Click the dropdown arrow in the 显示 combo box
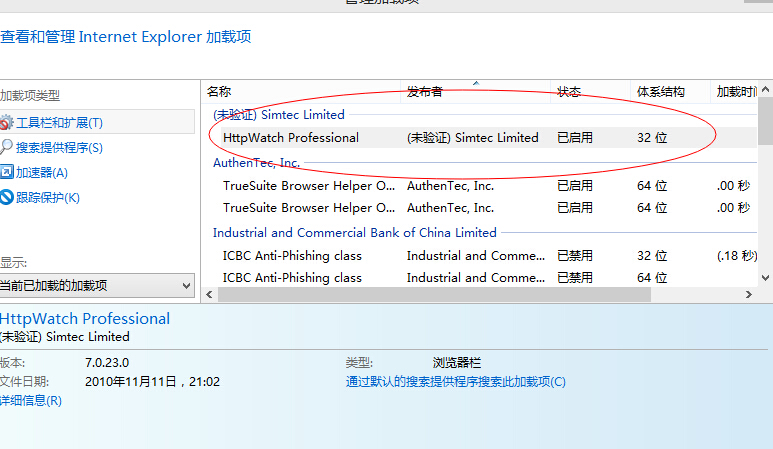This screenshot has width=773, height=449. tap(185, 286)
